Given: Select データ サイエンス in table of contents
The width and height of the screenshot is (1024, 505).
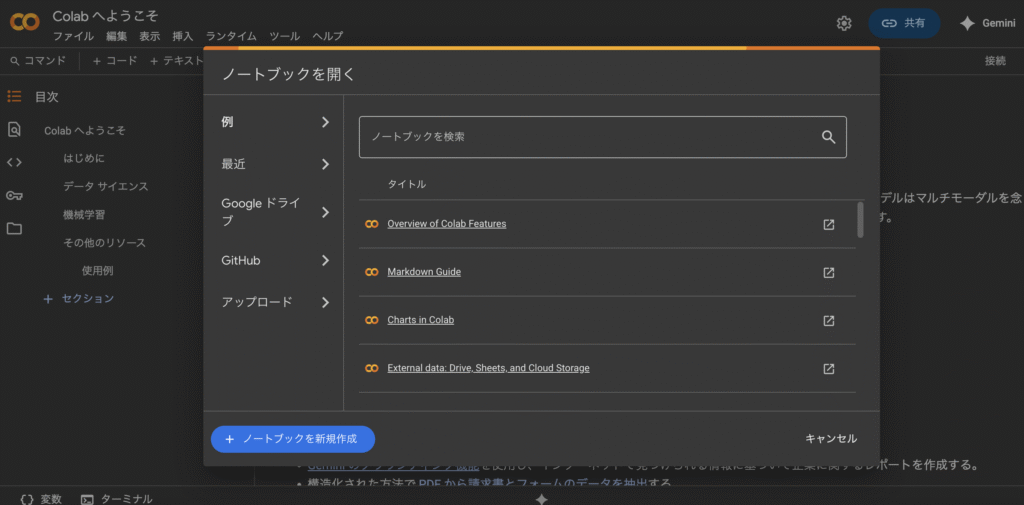Looking at the screenshot, I should (106, 187).
